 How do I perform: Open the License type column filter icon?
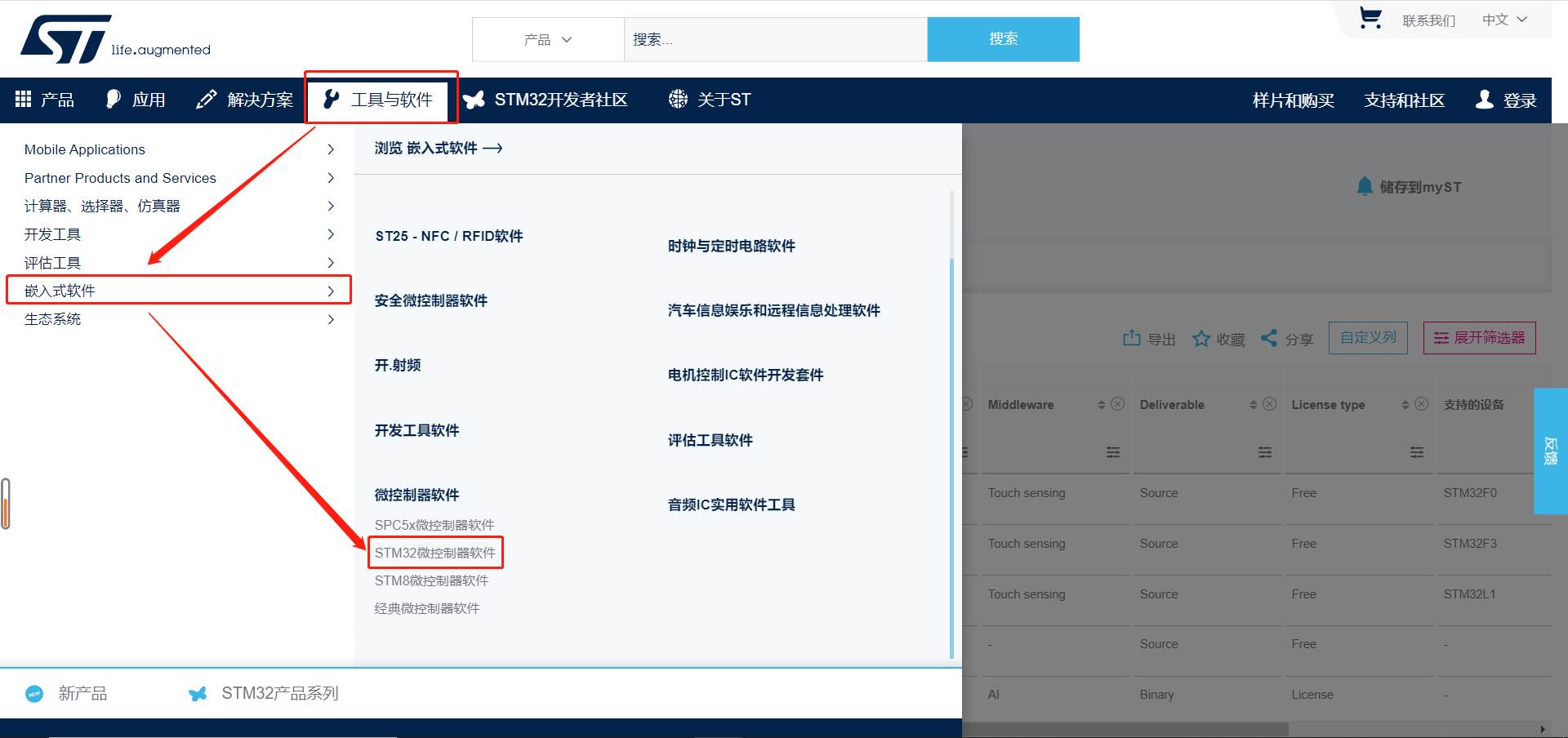(1417, 452)
